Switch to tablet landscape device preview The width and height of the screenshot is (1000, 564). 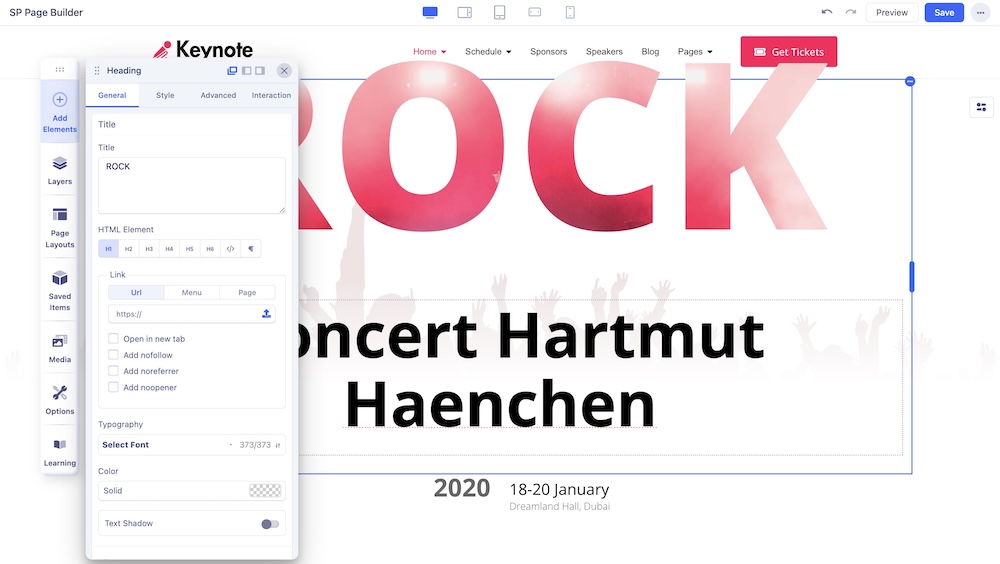464,12
